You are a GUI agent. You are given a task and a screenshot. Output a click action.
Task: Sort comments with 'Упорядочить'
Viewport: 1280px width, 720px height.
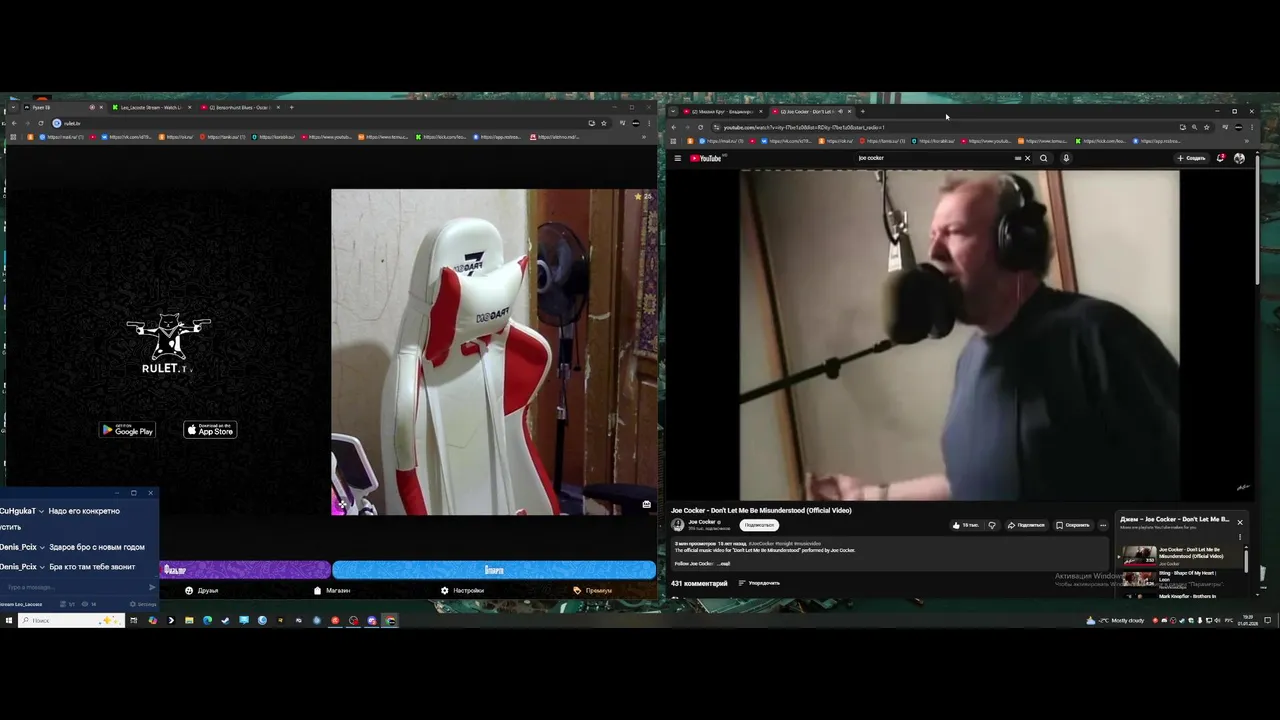(x=759, y=583)
